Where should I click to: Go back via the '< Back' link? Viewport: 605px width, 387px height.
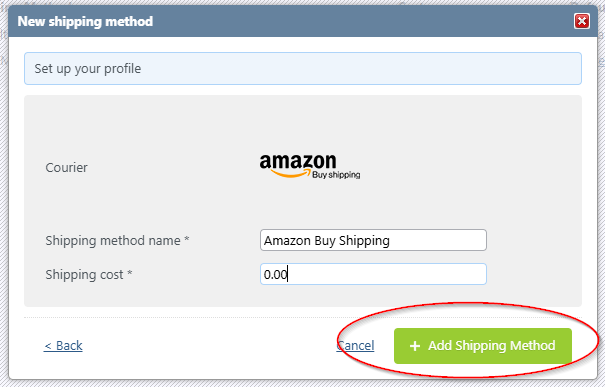click(63, 345)
